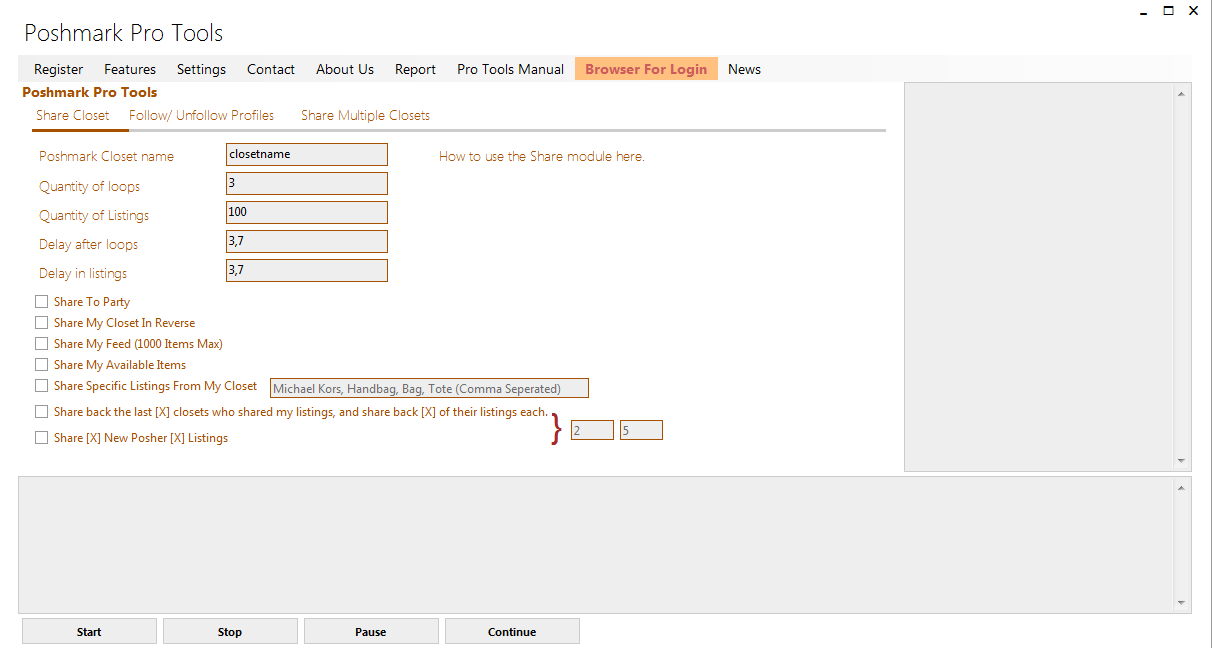
Task: Click the Start button
Action: [89, 631]
